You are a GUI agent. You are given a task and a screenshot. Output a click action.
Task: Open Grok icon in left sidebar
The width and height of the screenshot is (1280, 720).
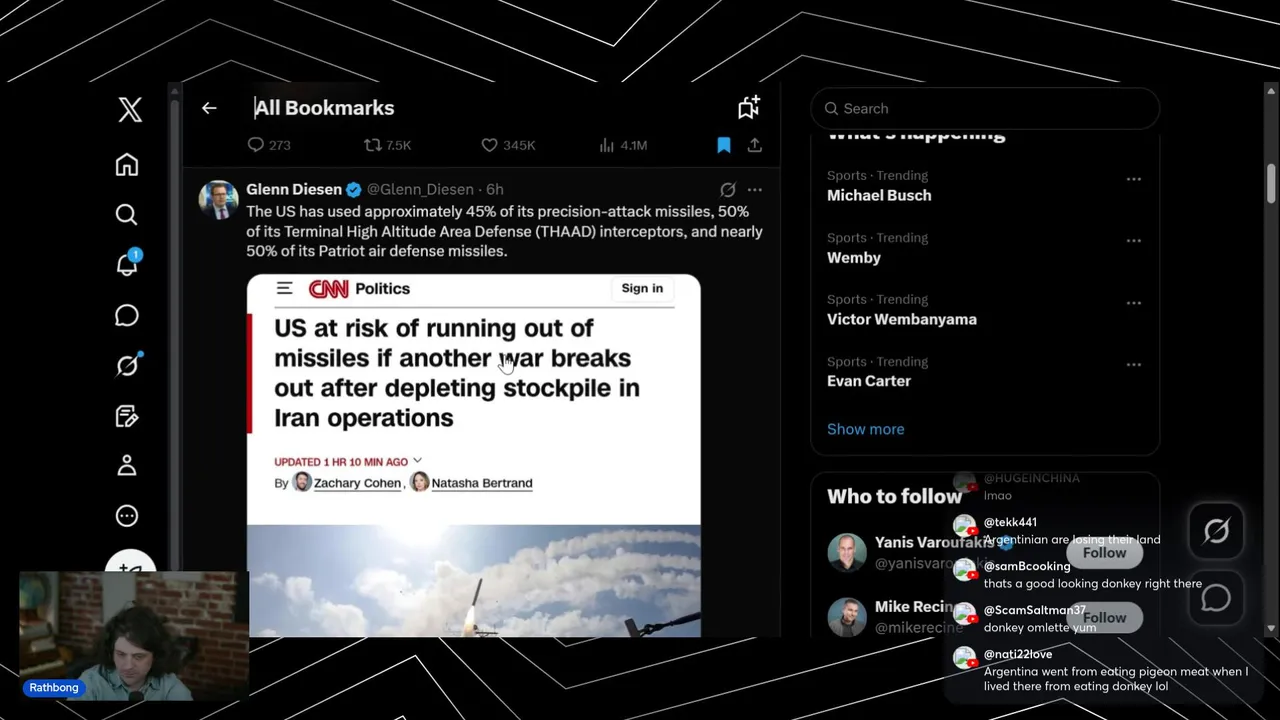click(x=127, y=365)
